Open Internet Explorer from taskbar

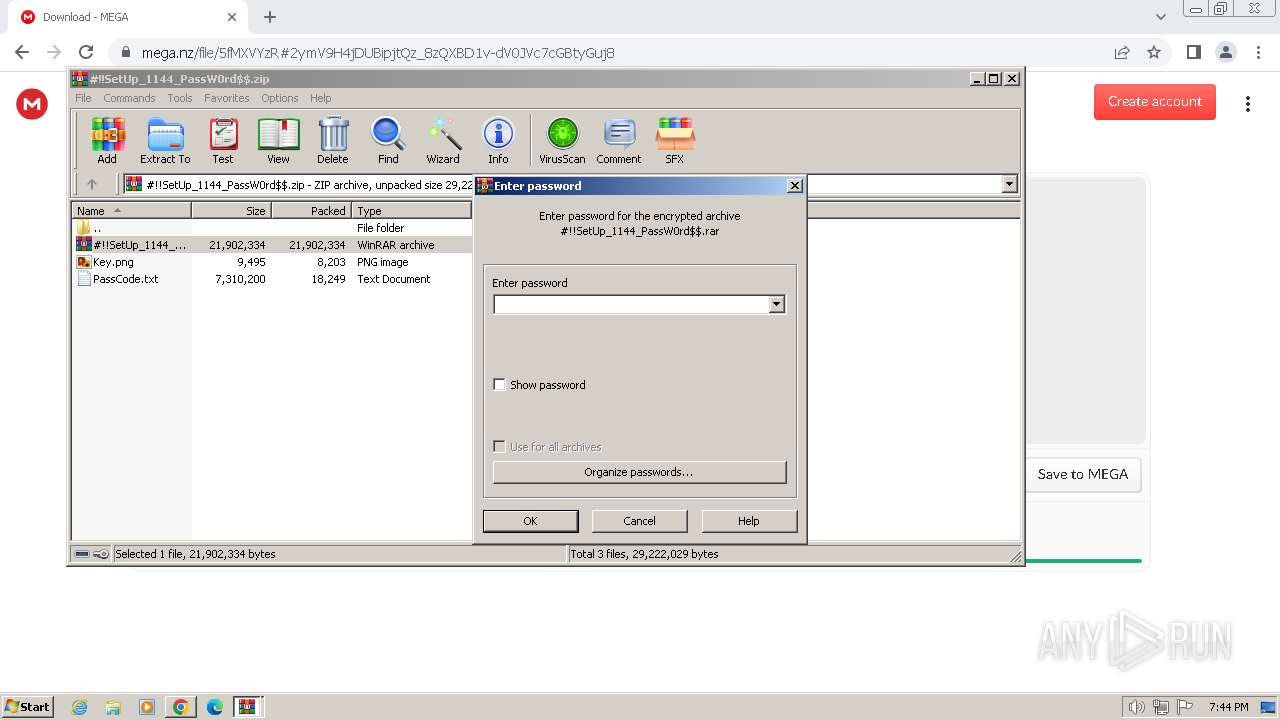pyautogui.click(x=79, y=707)
